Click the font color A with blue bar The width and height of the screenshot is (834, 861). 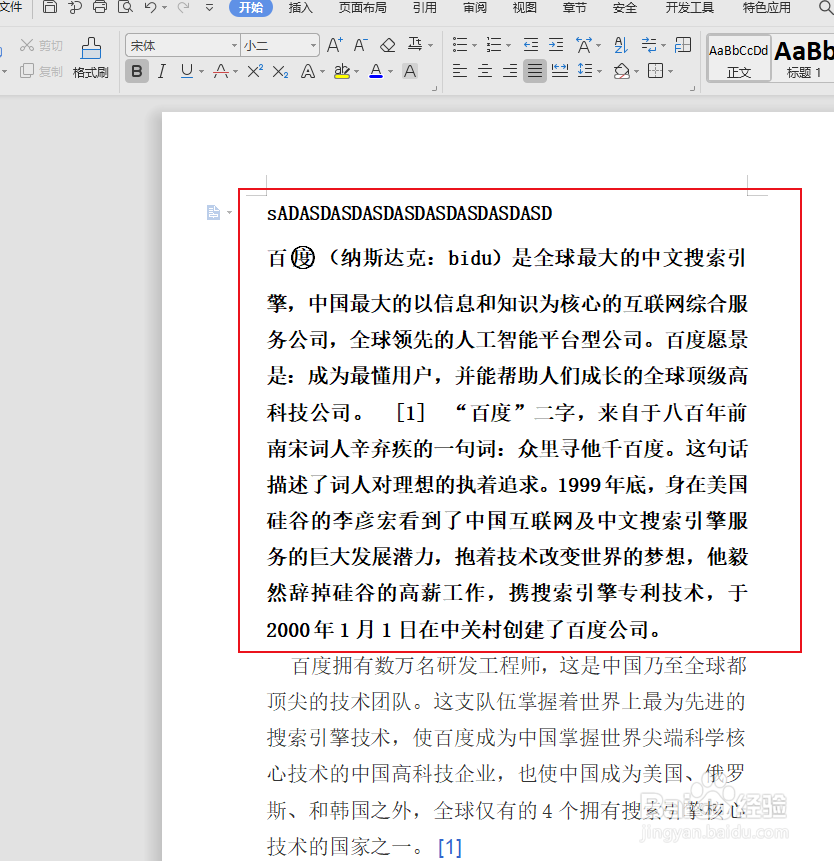(376, 71)
